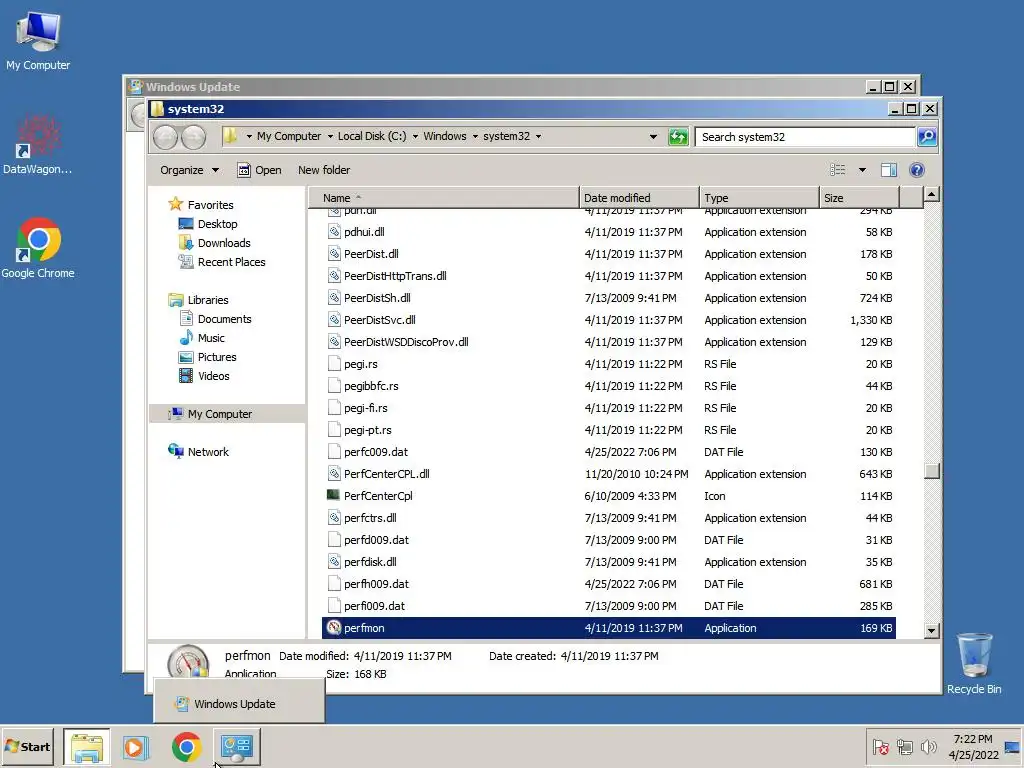Open the Organize dropdown menu
1024x768 pixels.
tap(189, 170)
